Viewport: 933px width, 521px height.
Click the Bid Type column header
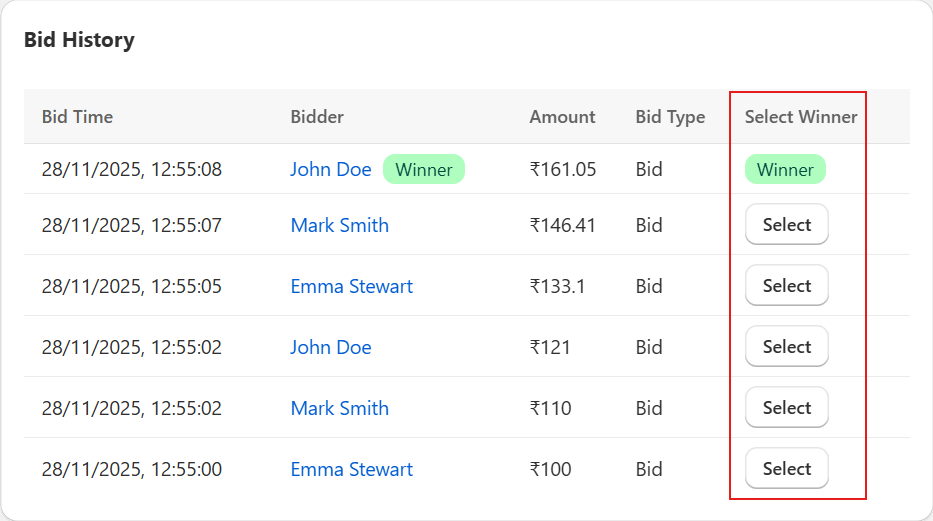click(x=670, y=117)
